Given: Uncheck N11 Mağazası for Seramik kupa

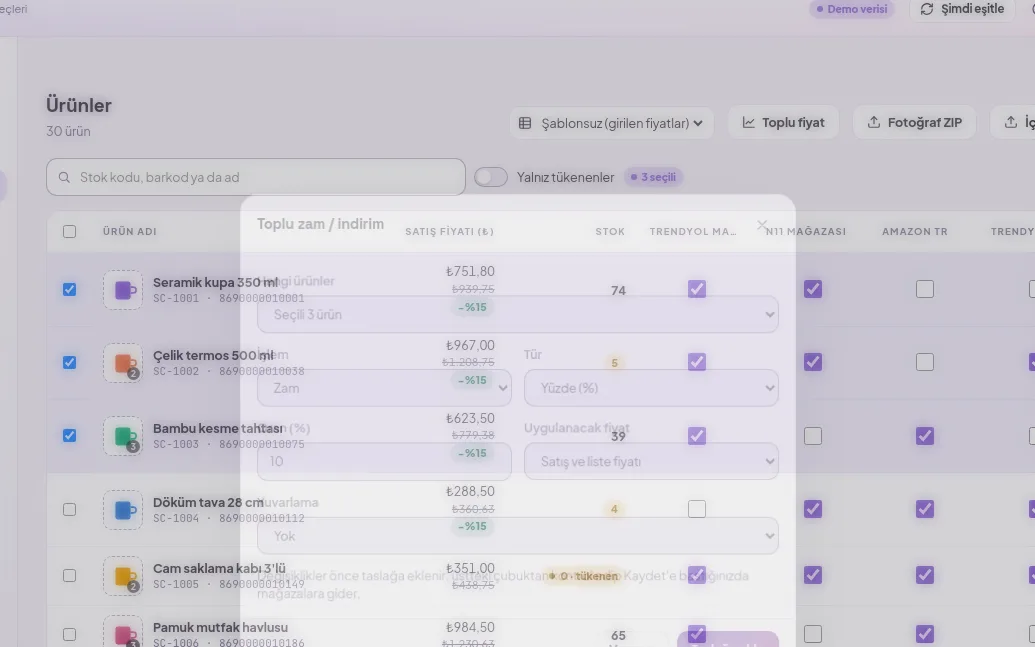Looking at the screenshot, I should coord(813,289).
